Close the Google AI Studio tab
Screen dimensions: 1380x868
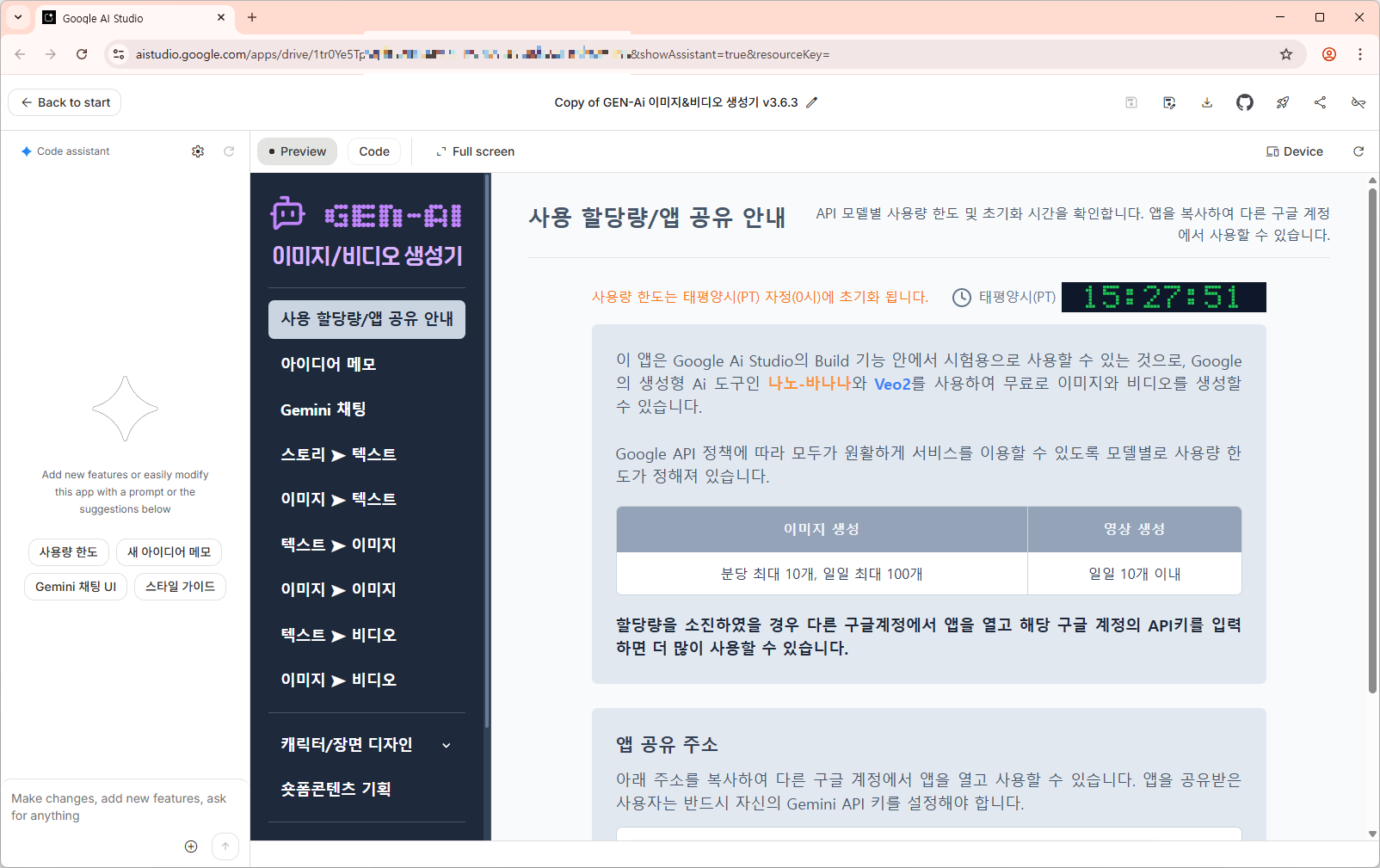[221, 17]
